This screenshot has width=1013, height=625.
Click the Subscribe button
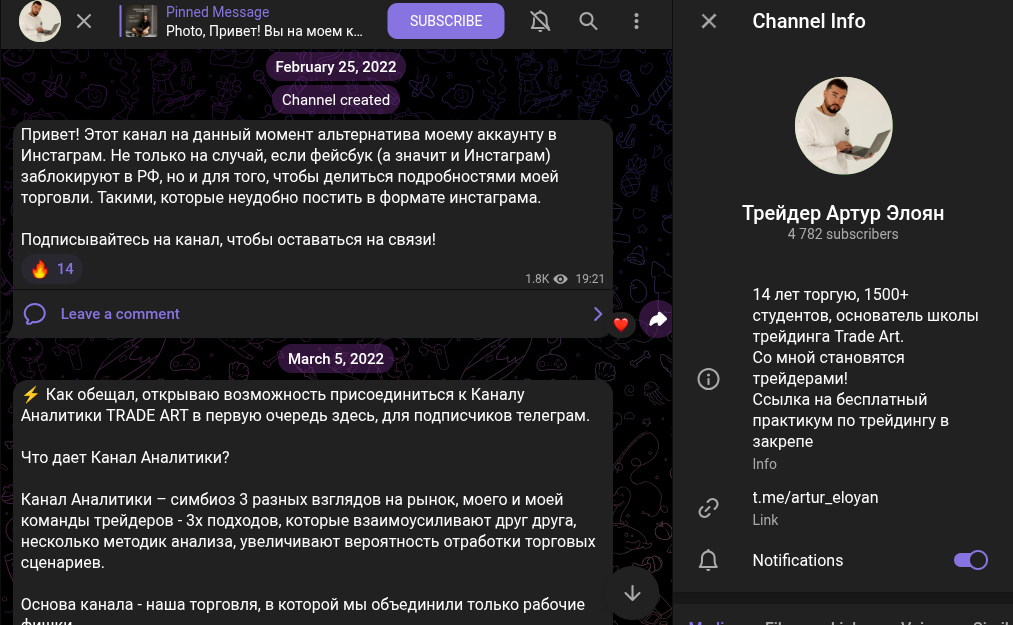point(446,21)
